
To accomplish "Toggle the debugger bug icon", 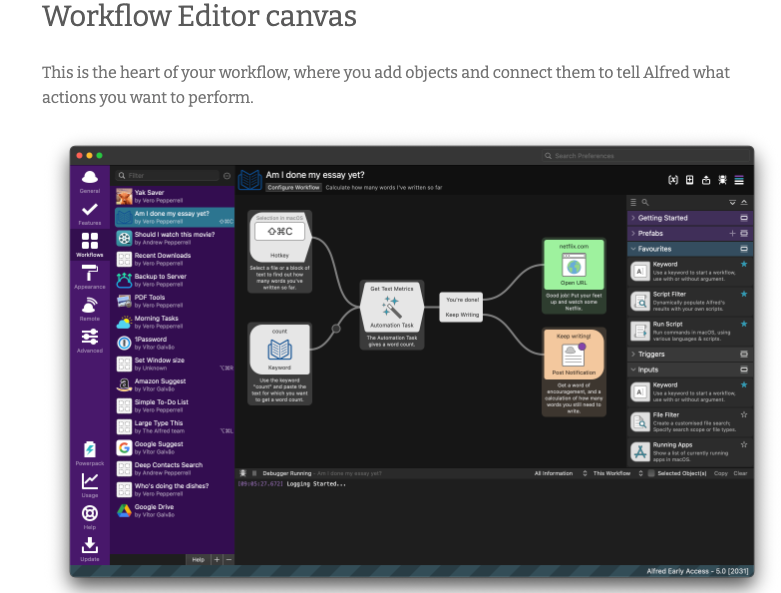I will click(x=722, y=180).
